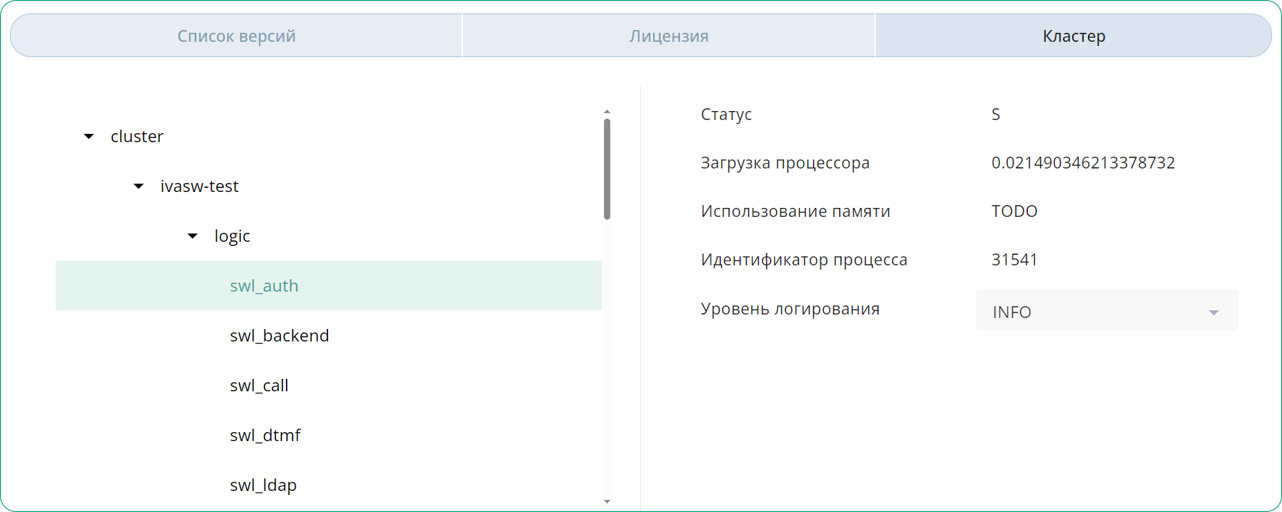Click the Загрузка процессора value
This screenshot has width=1282, height=512.
(x=1083, y=162)
